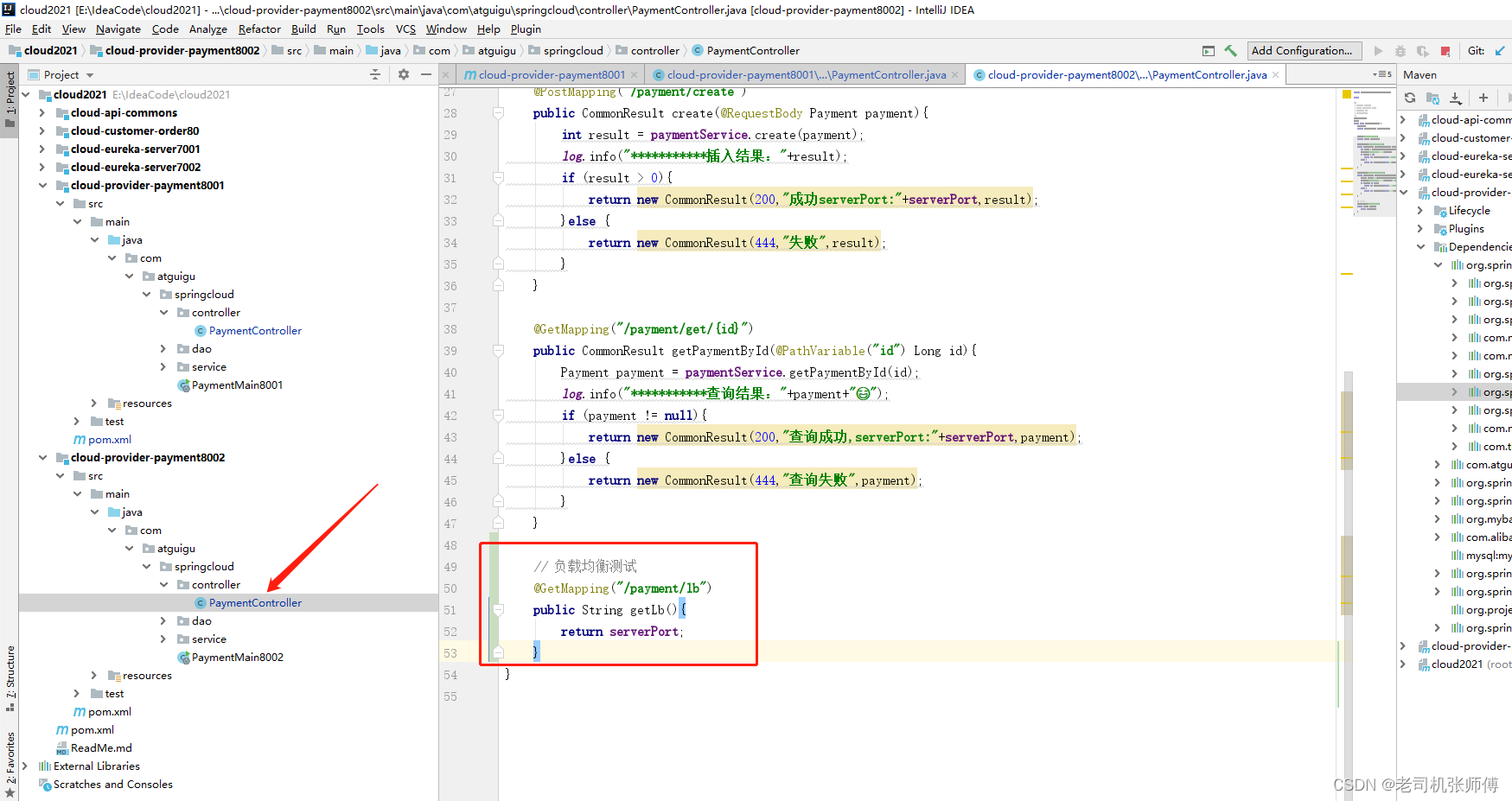
Task: Expand cloud-eureka-server7001 module
Action: 42,149
